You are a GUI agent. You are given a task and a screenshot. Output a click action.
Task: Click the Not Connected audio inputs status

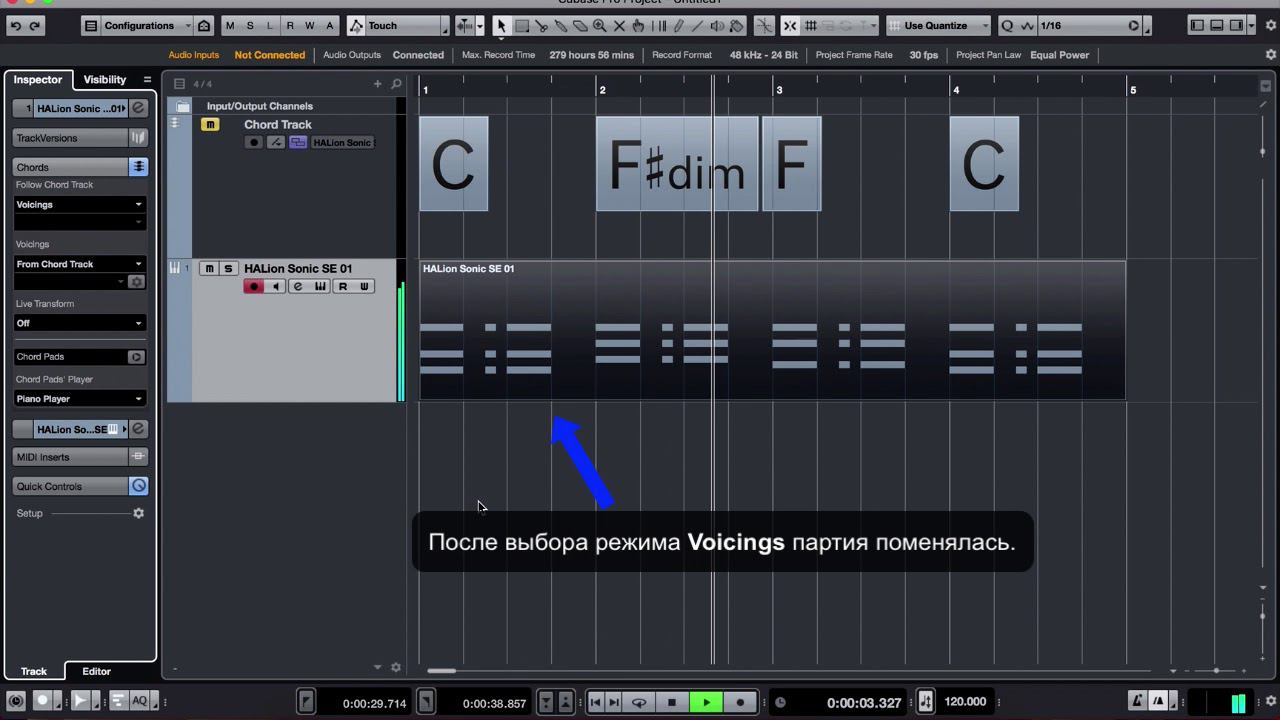tap(269, 55)
